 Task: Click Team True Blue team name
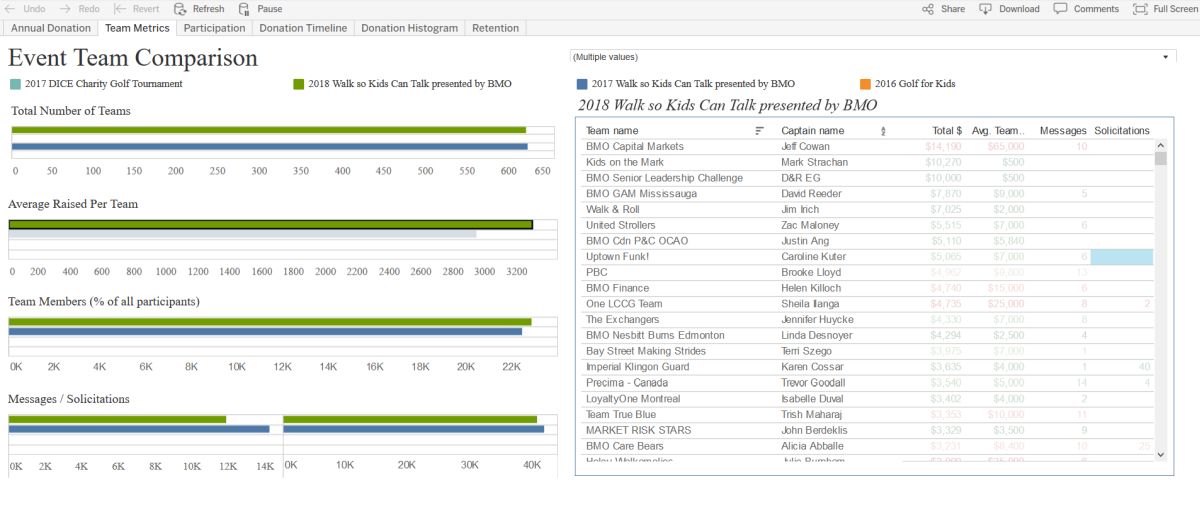pyautogui.click(x=621, y=414)
